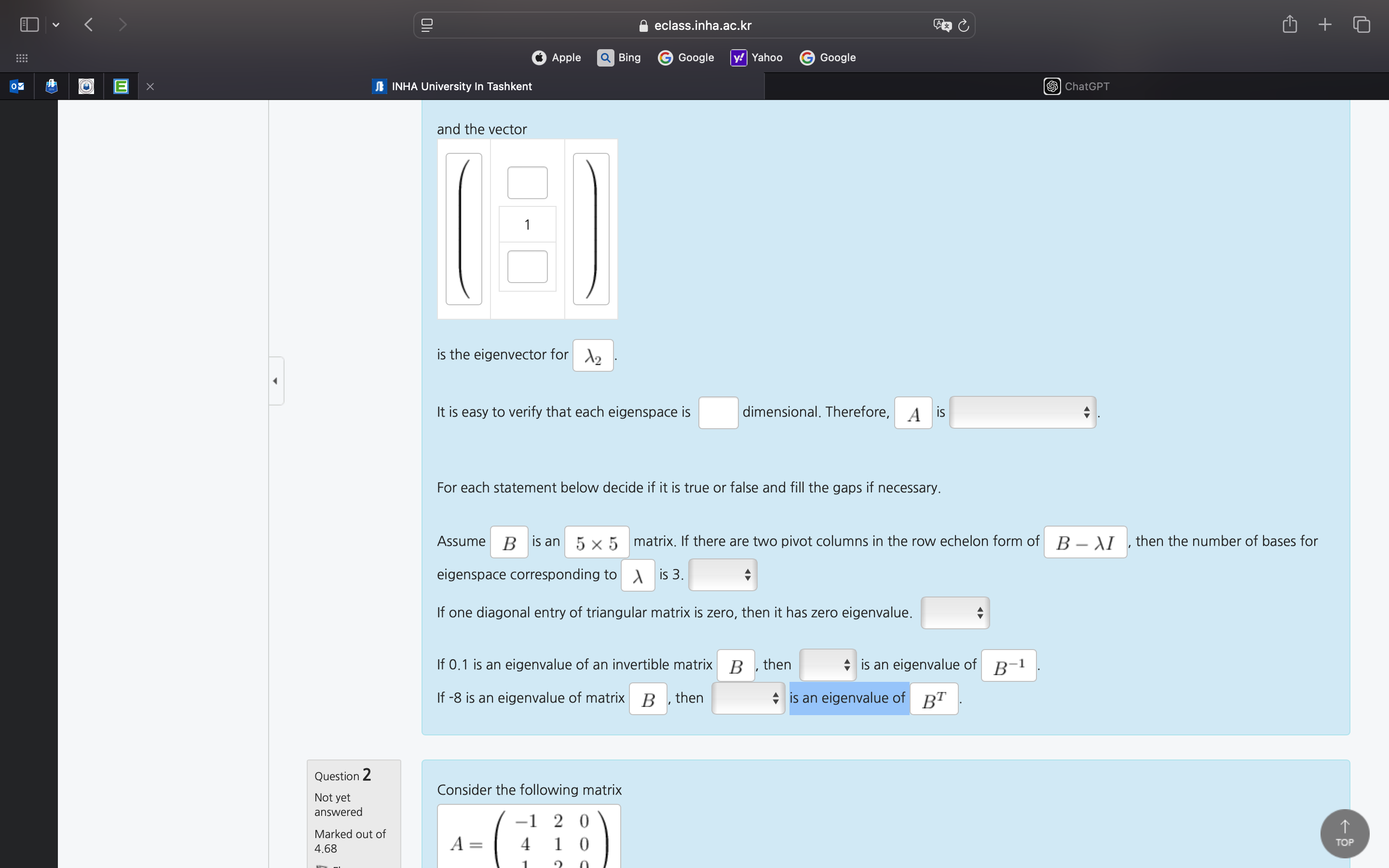
Task: Open the dropdown for triangular matrix statement
Action: (955, 612)
